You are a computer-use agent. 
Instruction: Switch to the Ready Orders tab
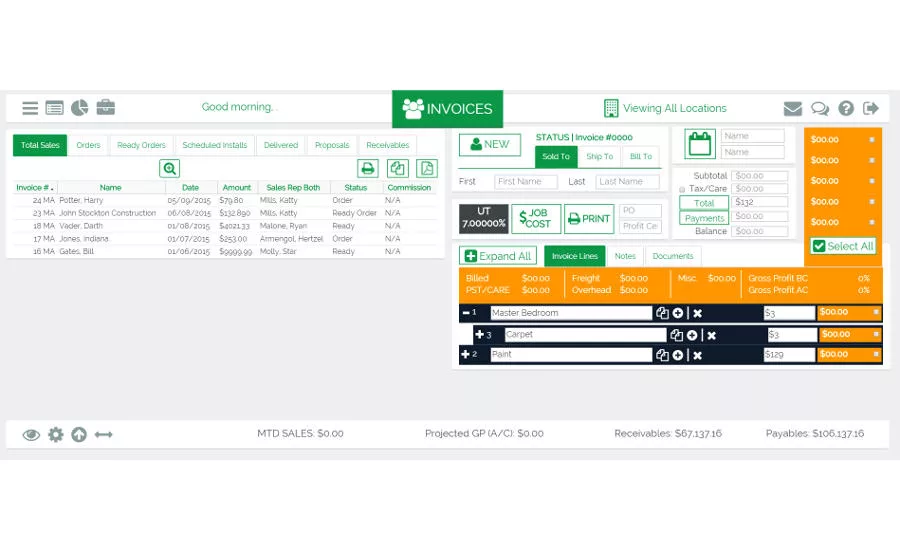pyautogui.click(x=141, y=145)
